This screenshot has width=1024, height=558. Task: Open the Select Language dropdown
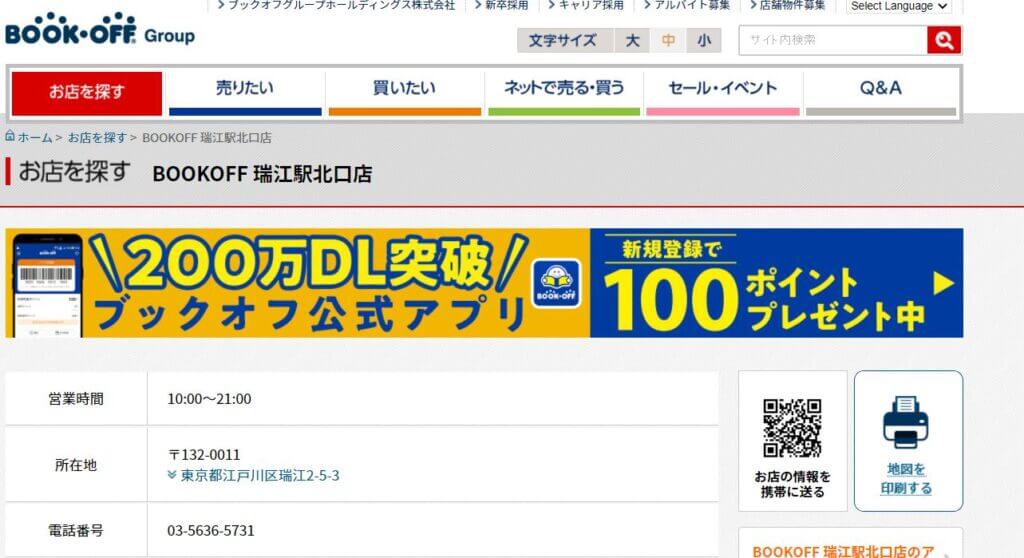click(x=899, y=7)
